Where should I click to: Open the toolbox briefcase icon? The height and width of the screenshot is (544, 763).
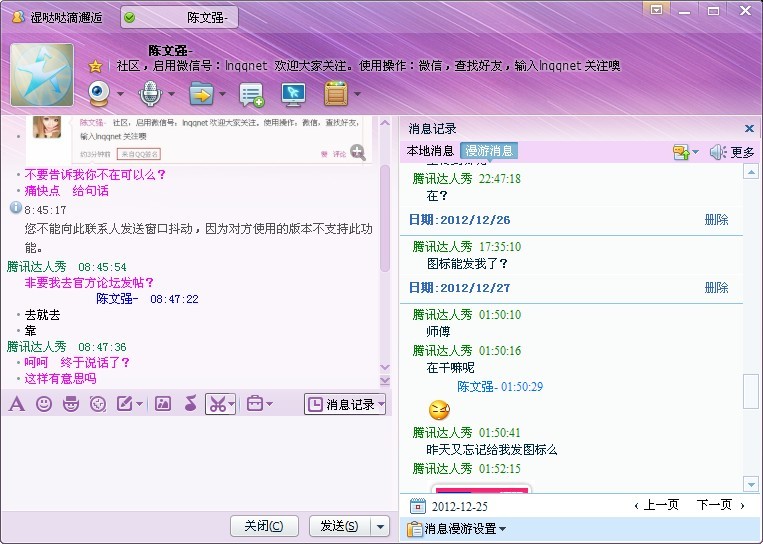coord(255,404)
